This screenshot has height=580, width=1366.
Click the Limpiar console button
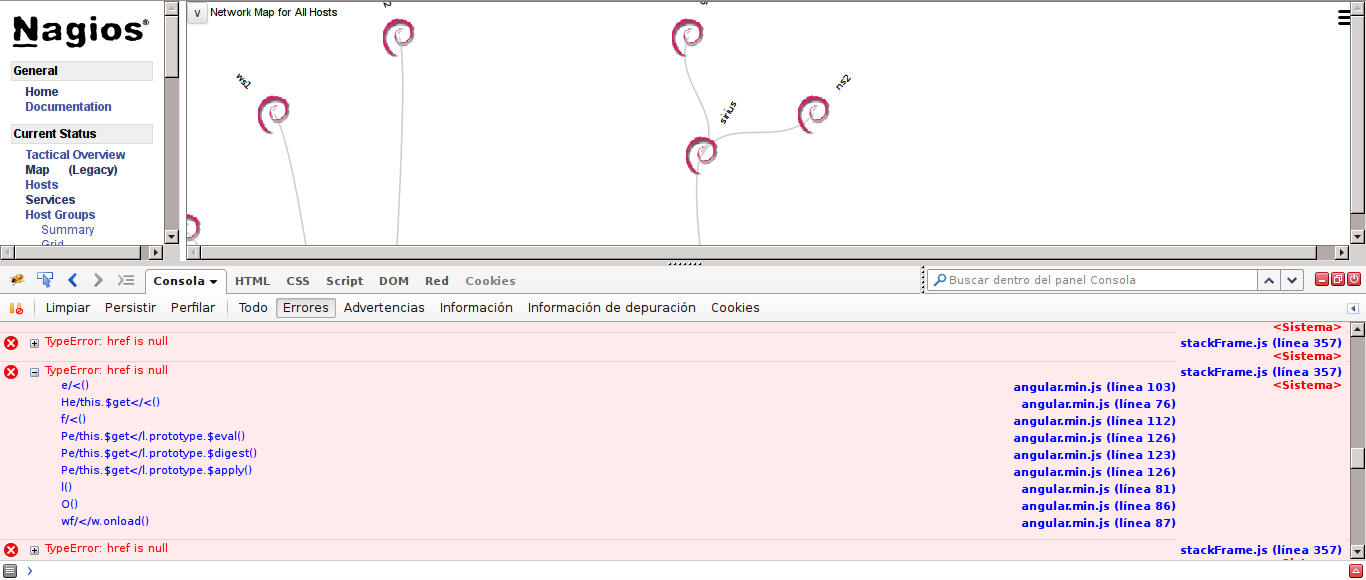[x=68, y=308]
